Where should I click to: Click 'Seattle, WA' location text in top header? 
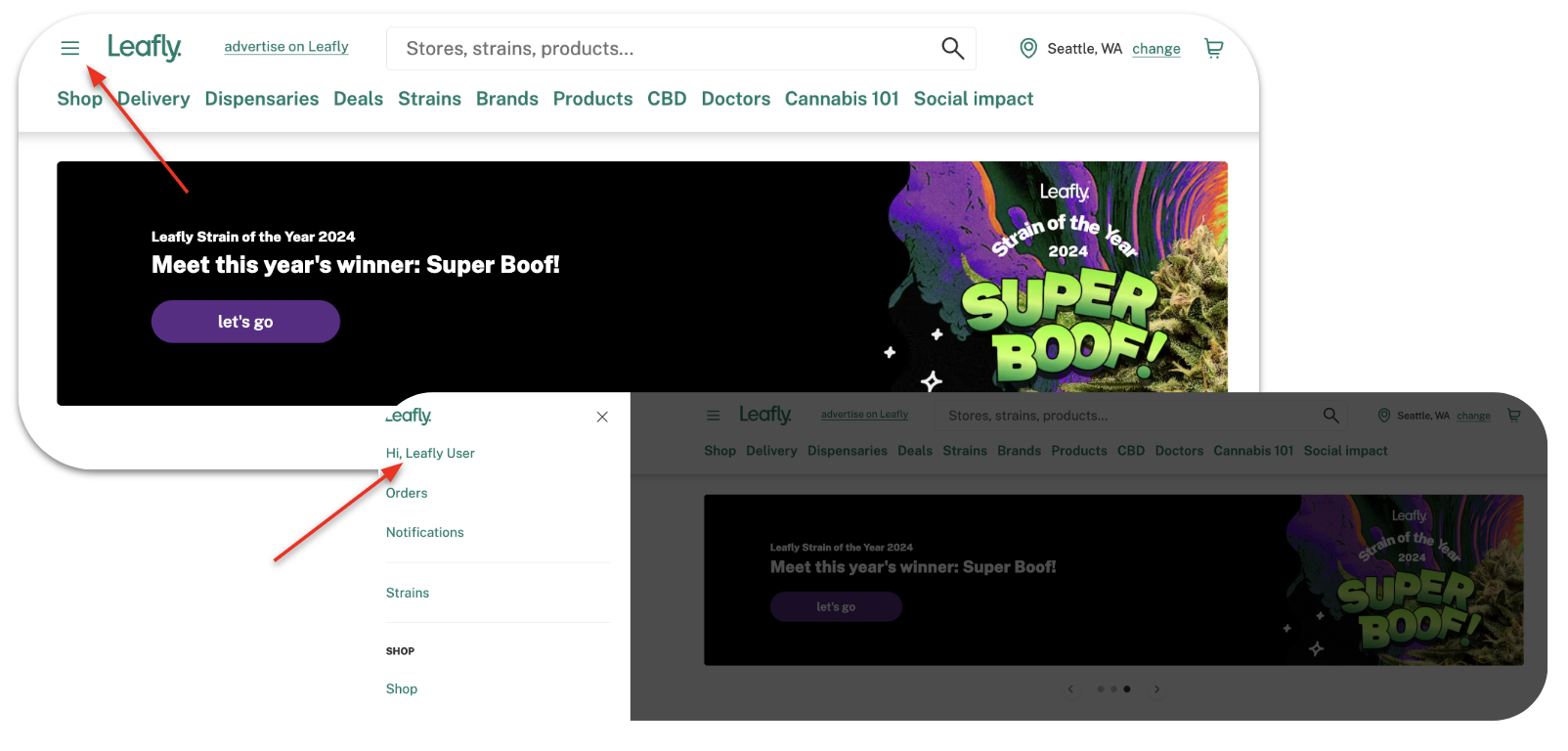point(1084,49)
